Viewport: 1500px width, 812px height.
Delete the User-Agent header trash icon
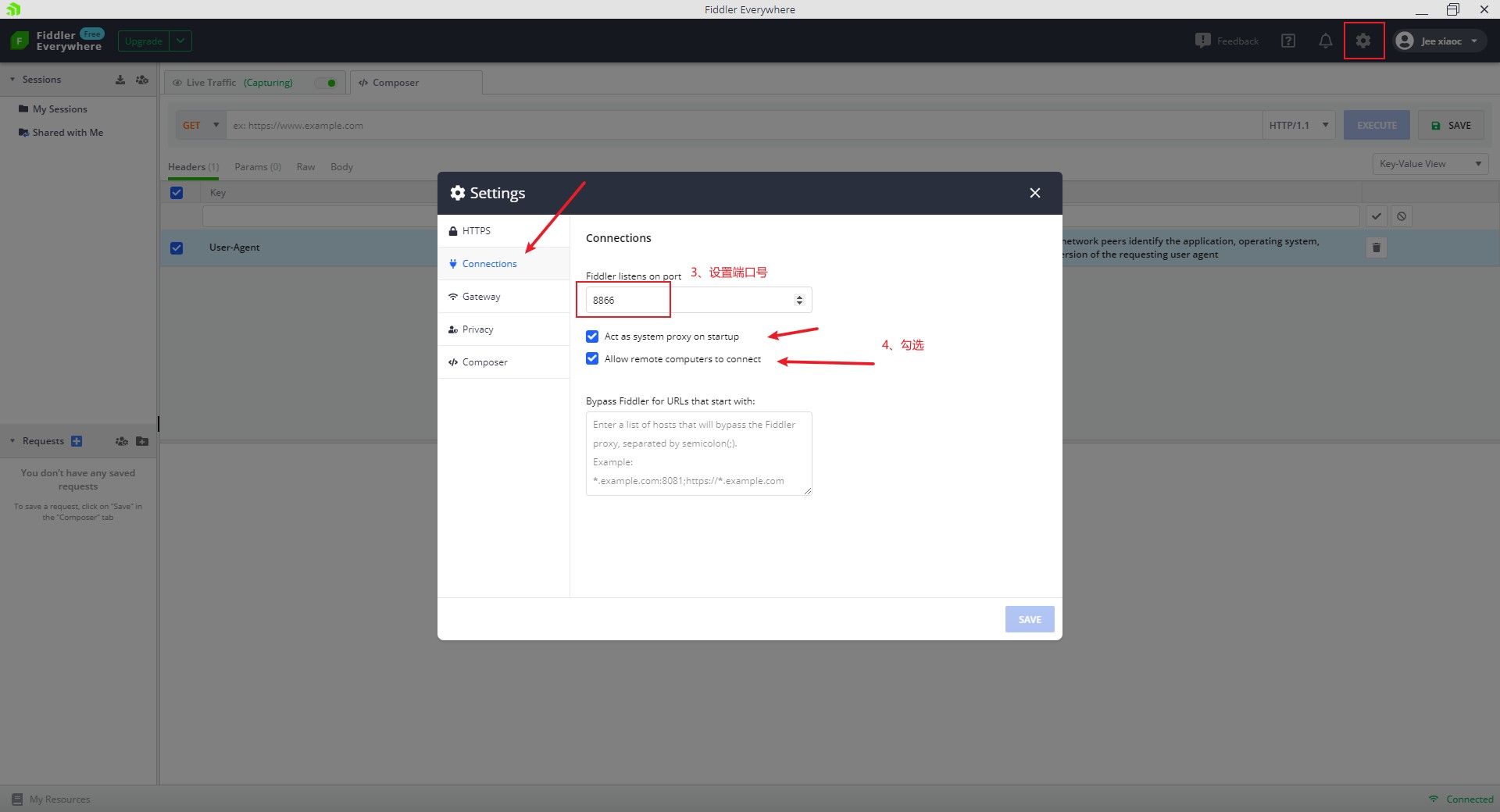click(x=1377, y=248)
